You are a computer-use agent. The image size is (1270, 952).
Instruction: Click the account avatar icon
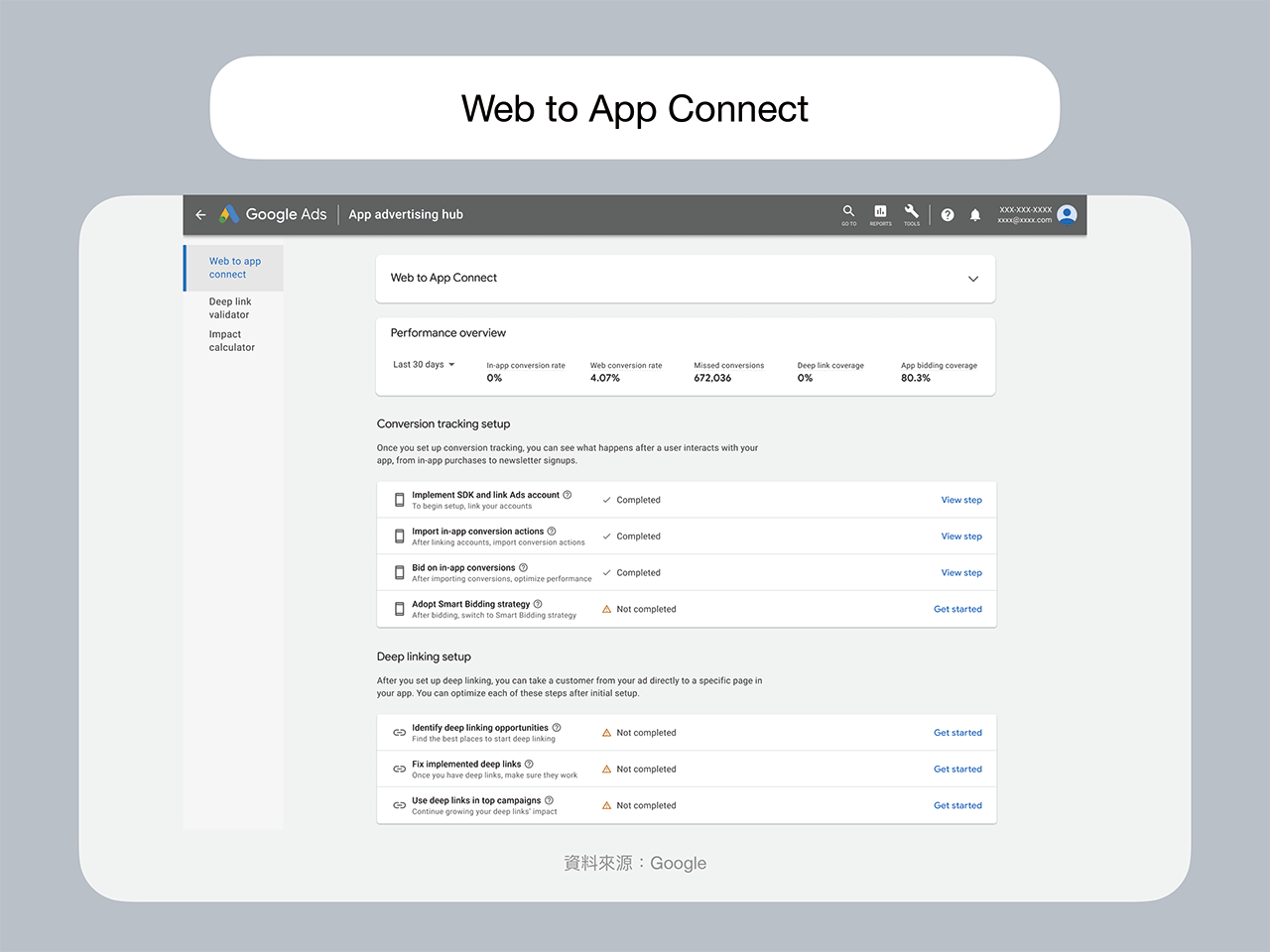click(x=1068, y=214)
